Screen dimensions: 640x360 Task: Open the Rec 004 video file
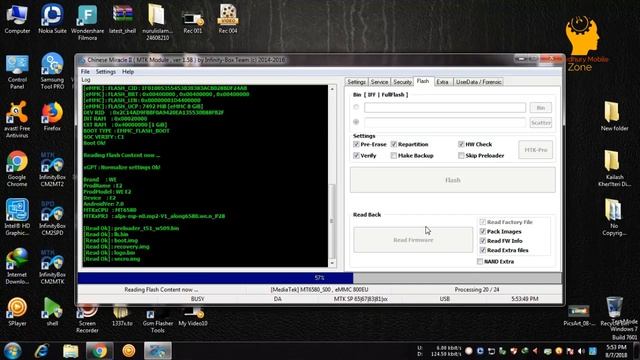228,19
